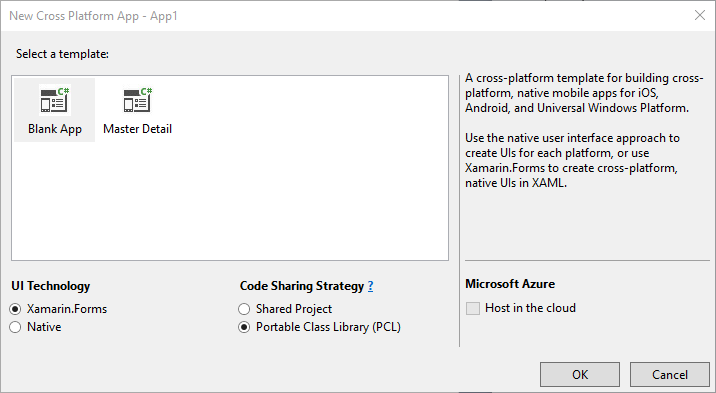This screenshot has width=716, height=393.
Task: Select the Master Detail template icon
Action: (x=137, y=100)
